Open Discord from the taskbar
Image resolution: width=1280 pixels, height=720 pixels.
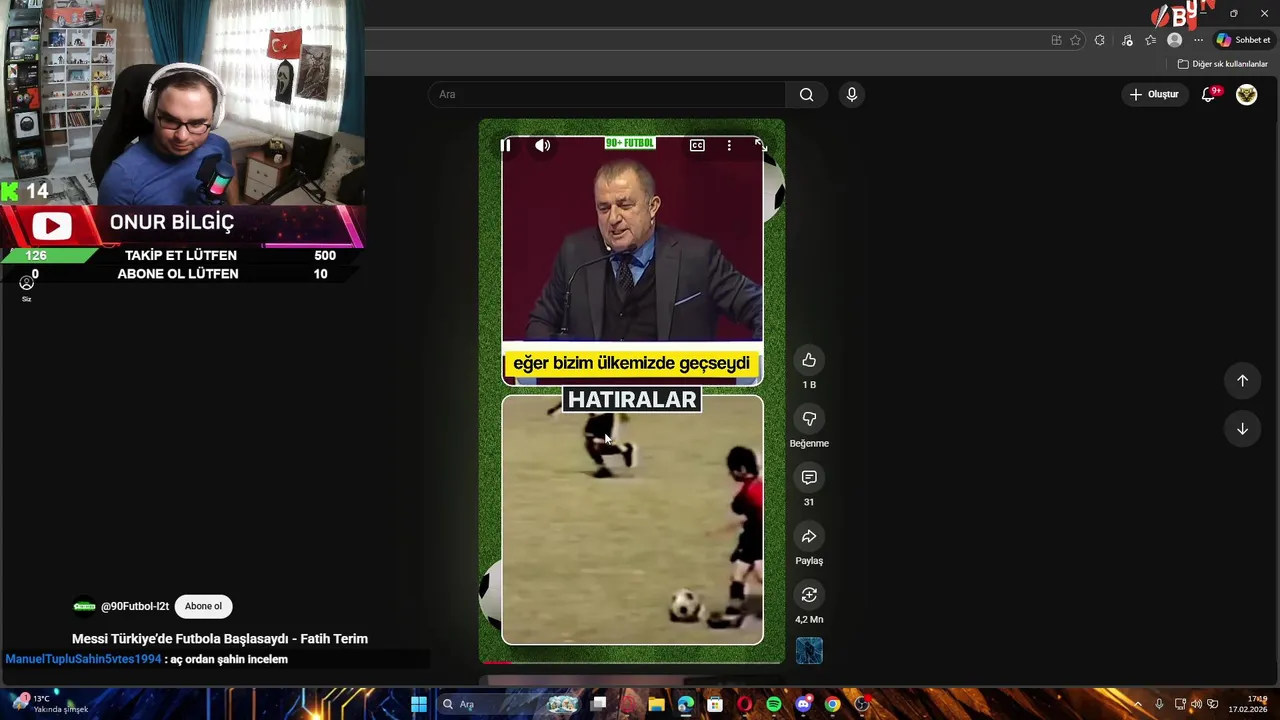point(803,704)
